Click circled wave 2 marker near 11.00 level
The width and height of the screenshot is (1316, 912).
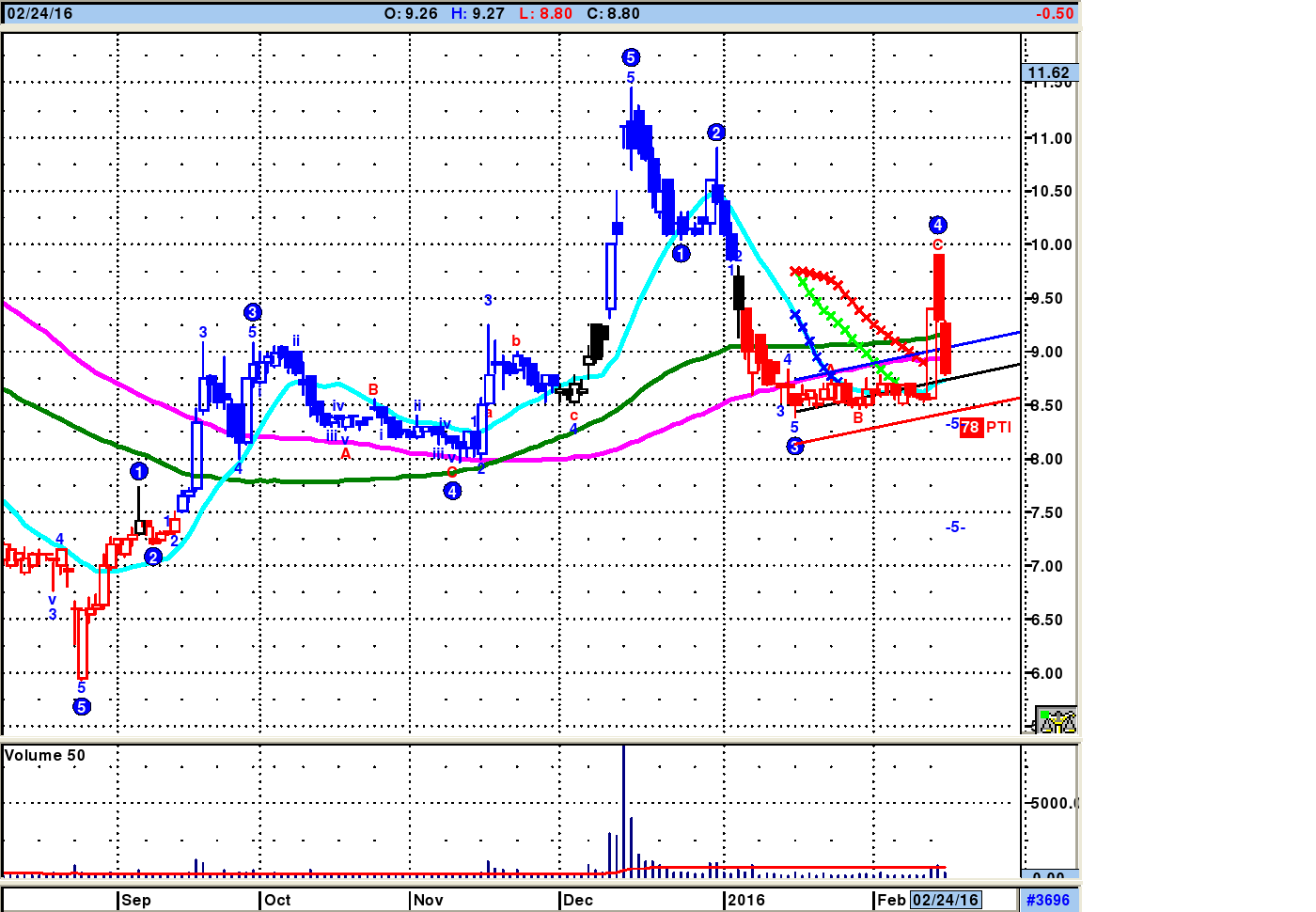point(716,133)
